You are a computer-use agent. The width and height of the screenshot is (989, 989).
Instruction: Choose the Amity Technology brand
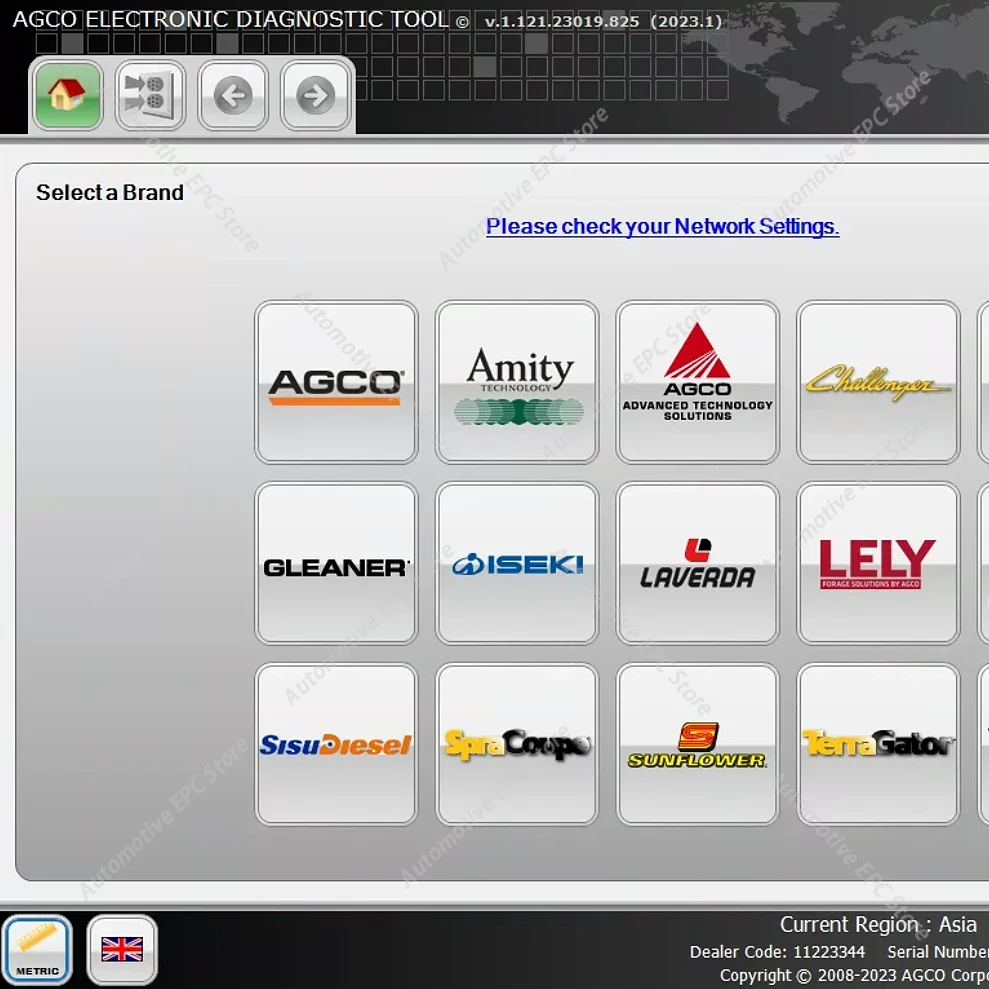click(x=517, y=382)
